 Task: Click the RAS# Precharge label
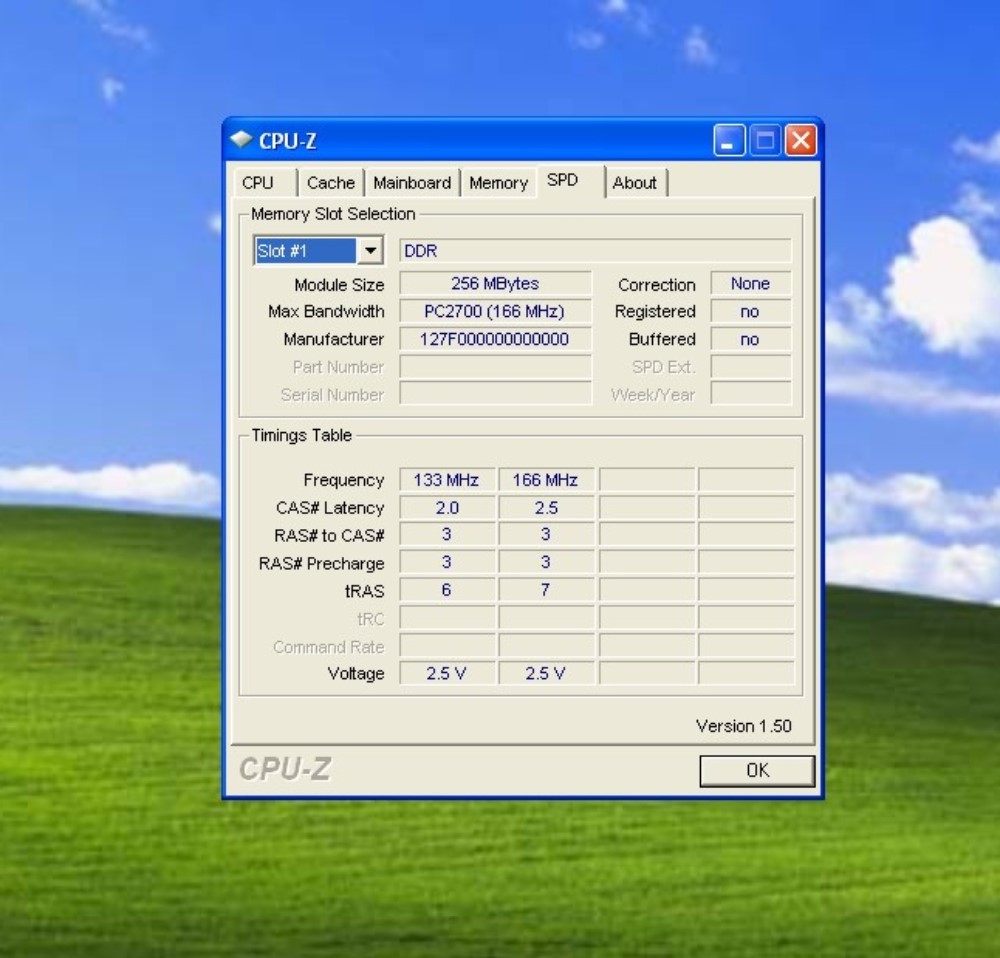coord(321,563)
